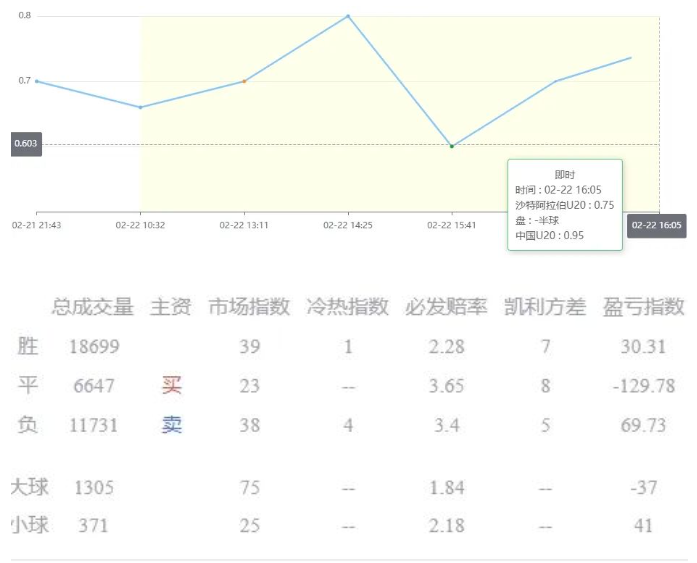Select the 胜 row label

(x=29, y=347)
